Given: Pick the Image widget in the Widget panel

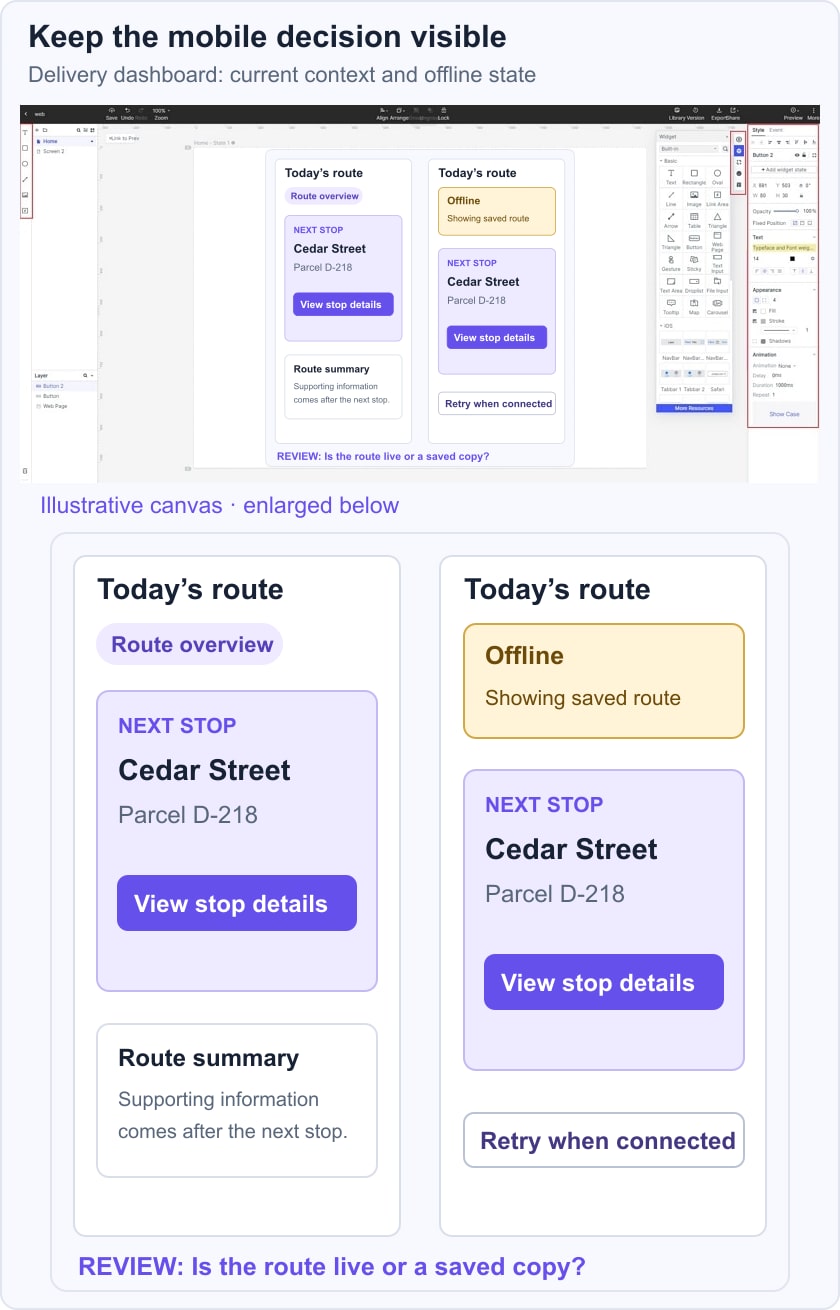Looking at the screenshot, I should [x=694, y=198].
